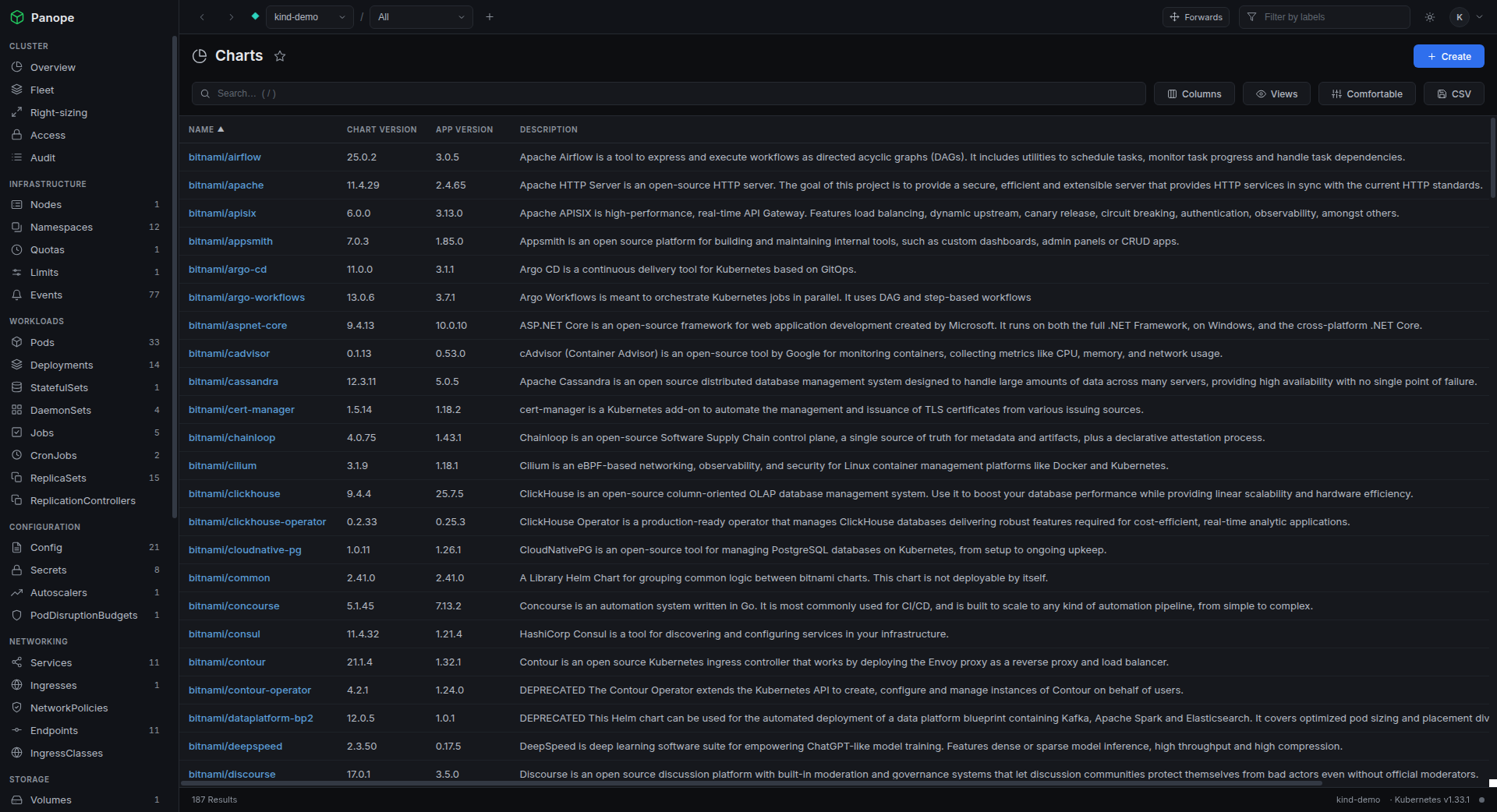Open the user K account menu
The height and width of the screenshot is (812, 1497).
[1467, 17]
